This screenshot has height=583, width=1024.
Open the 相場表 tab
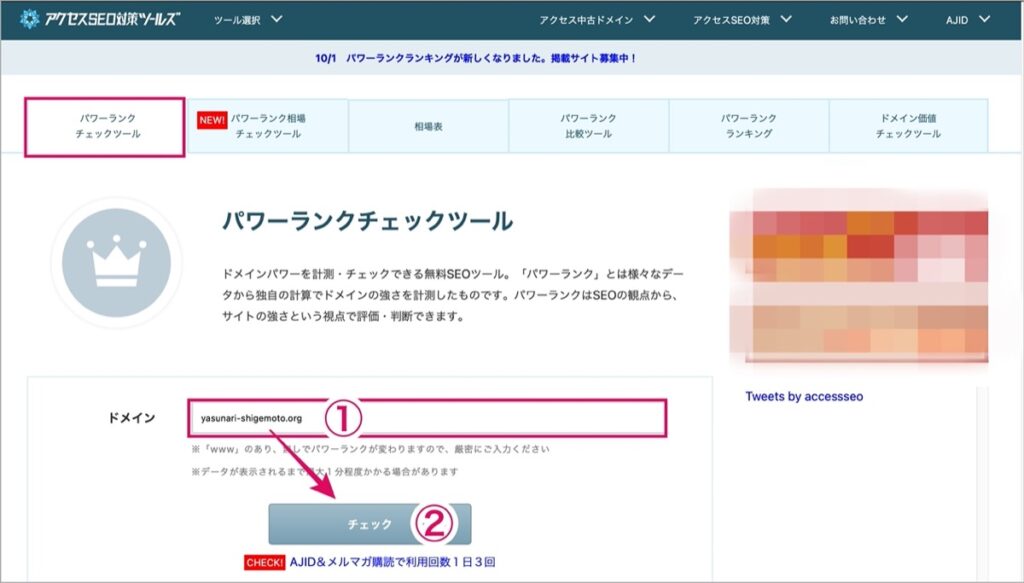(x=428, y=126)
